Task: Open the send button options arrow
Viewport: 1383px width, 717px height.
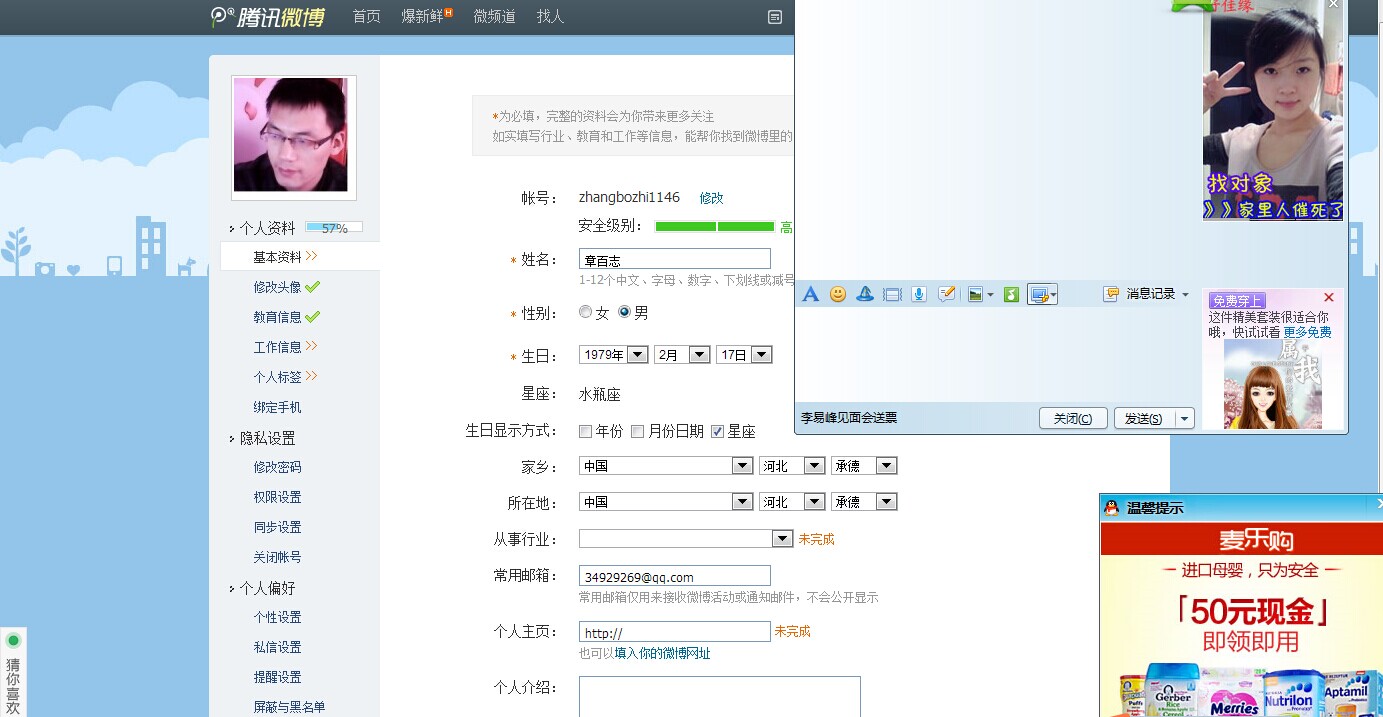Action: click(x=1185, y=419)
